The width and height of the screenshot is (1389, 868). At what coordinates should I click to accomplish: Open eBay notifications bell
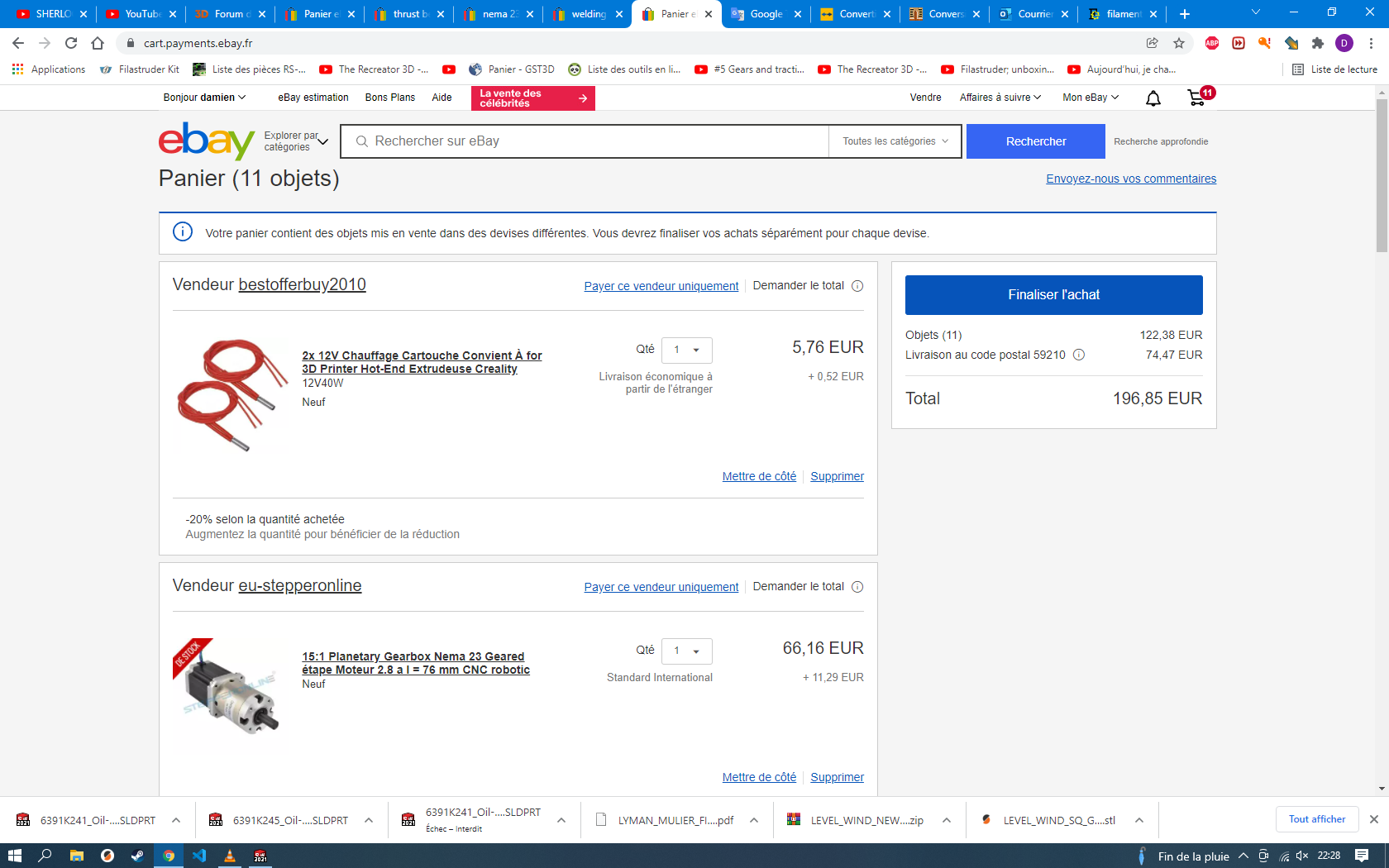click(x=1153, y=98)
